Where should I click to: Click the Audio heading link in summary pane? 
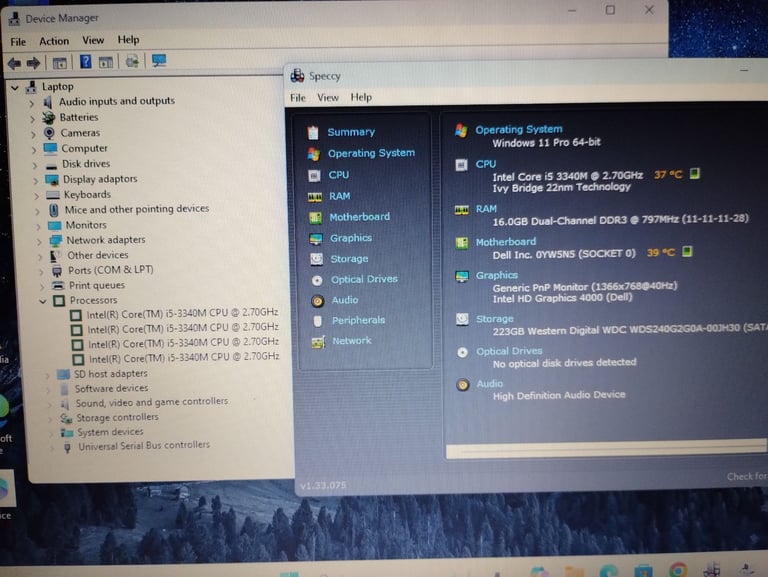[490, 384]
